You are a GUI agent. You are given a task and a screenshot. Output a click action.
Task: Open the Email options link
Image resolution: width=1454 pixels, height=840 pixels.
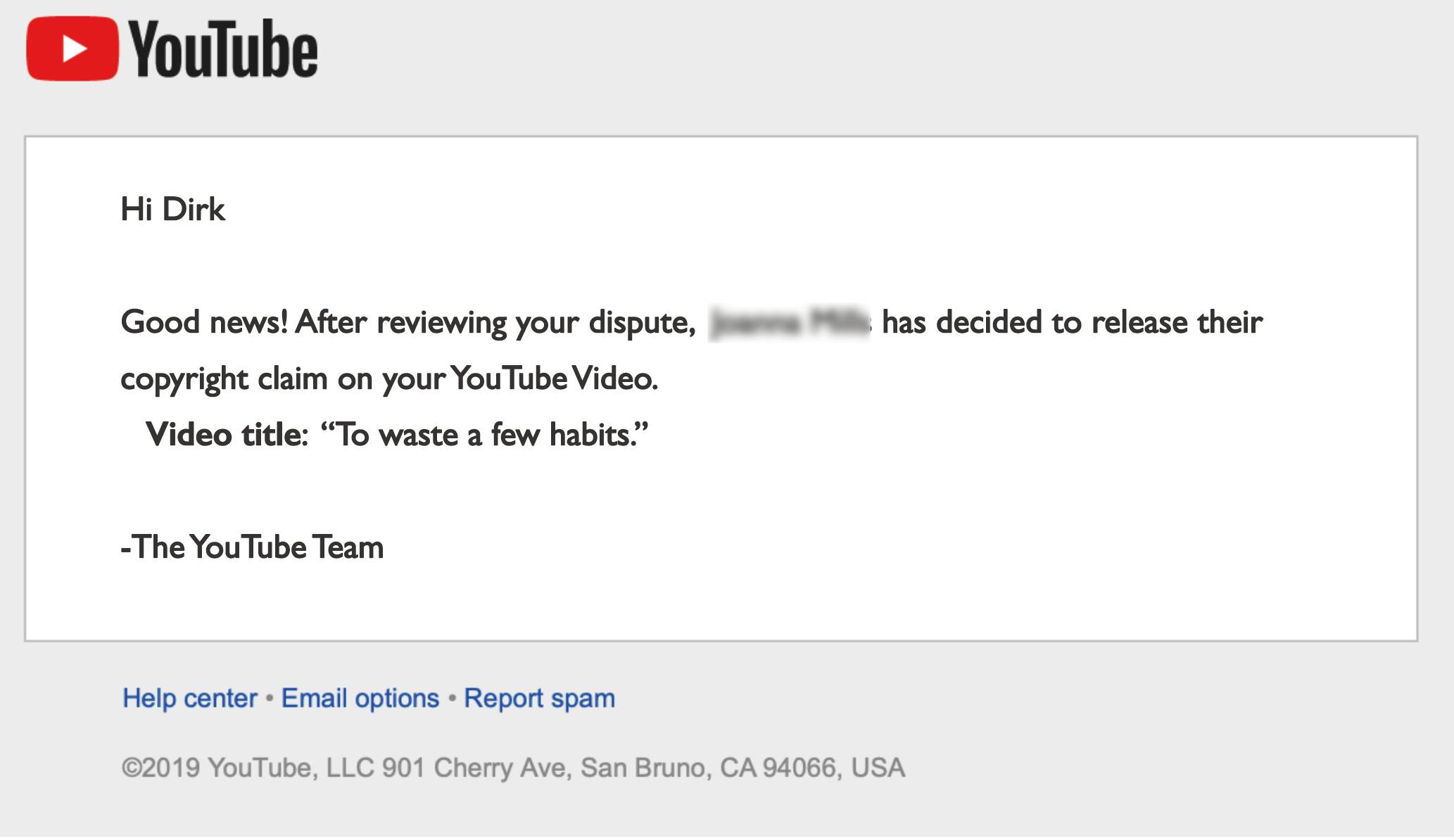pyautogui.click(x=360, y=699)
